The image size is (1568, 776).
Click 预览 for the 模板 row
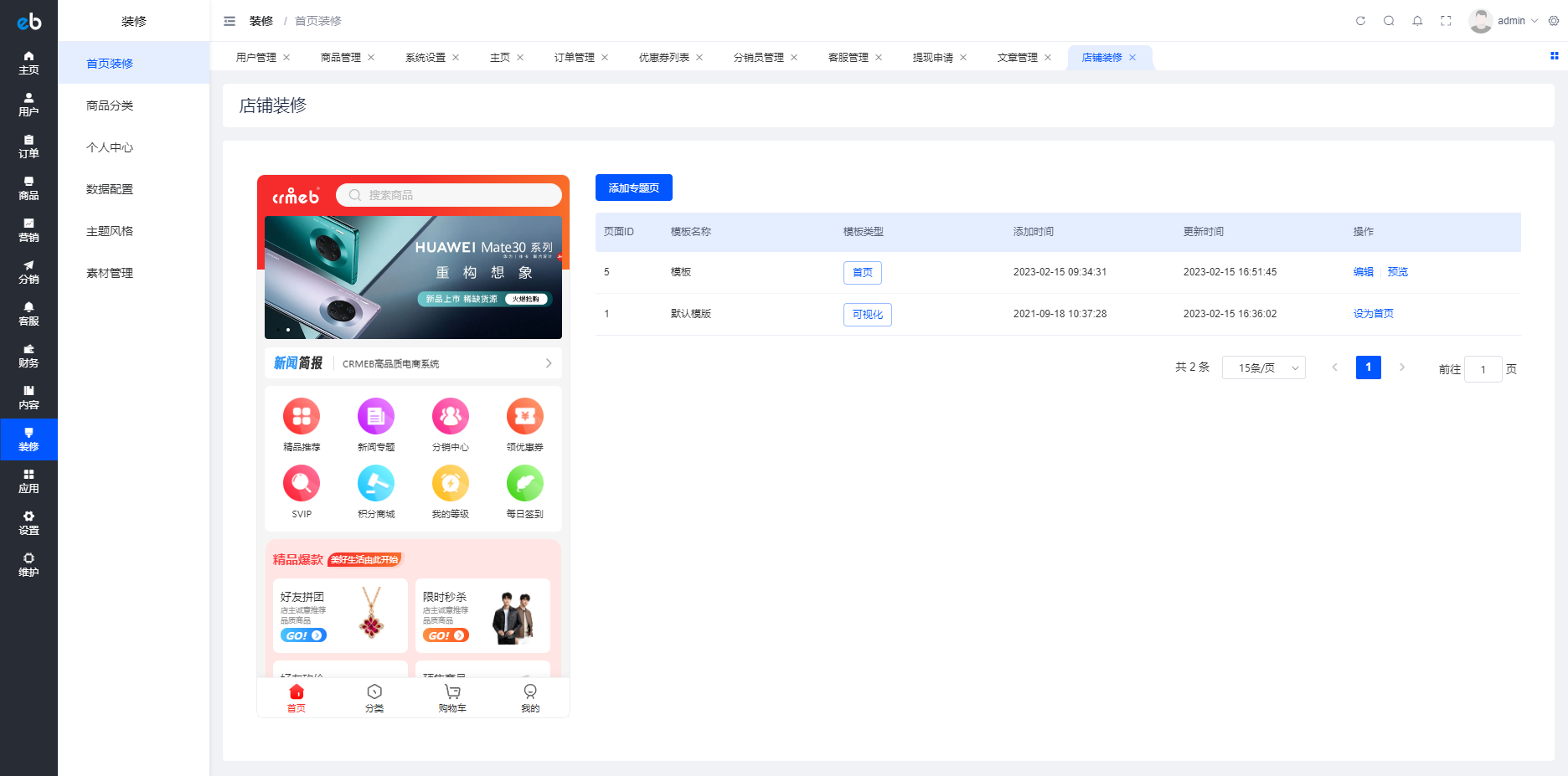pos(1398,272)
